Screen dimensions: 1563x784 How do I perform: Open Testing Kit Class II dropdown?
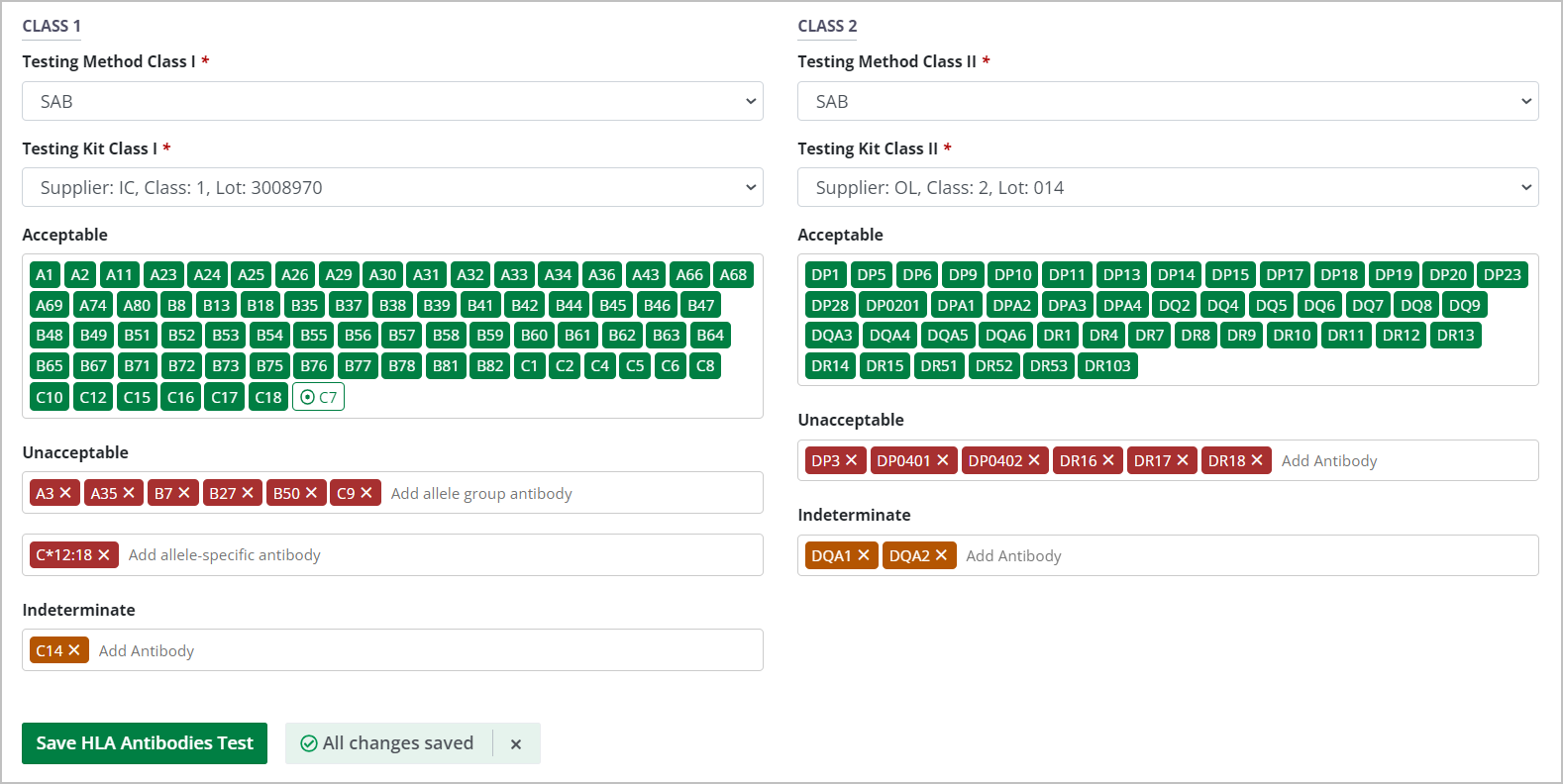coord(1168,187)
